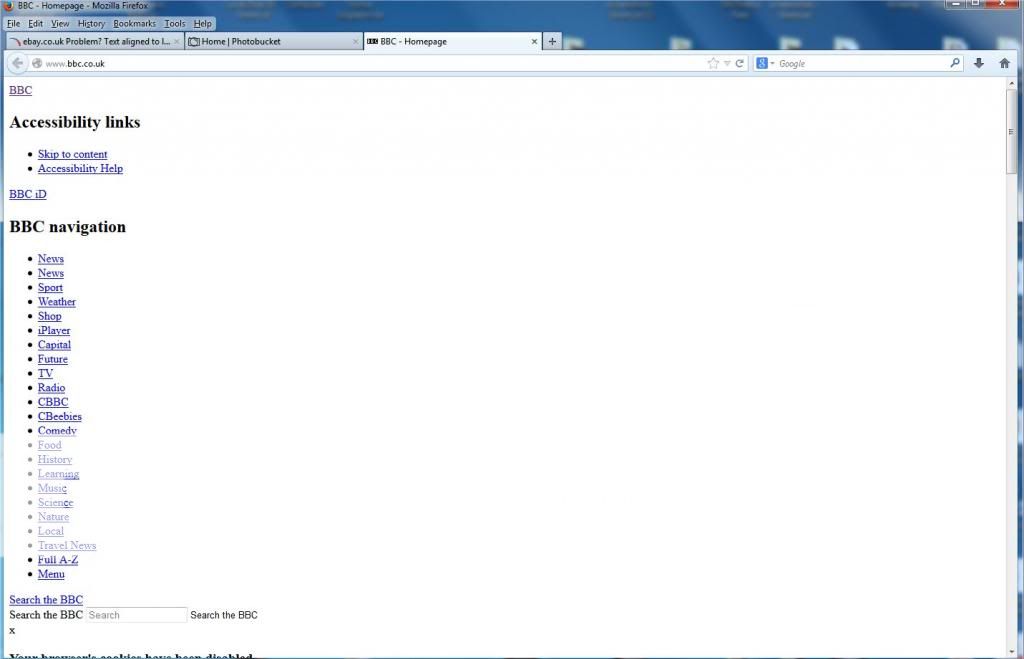Click the browser back arrow button

click(x=17, y=63)
